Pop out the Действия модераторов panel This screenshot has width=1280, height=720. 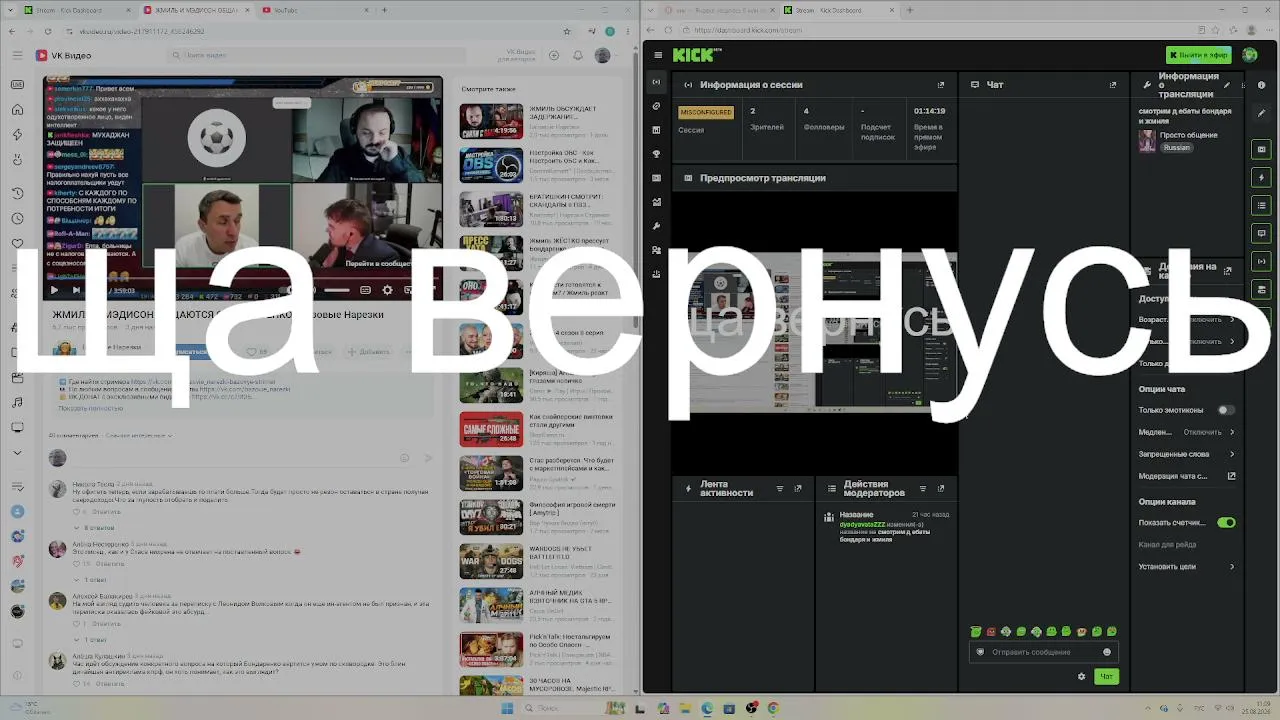[x=940, y=489]
